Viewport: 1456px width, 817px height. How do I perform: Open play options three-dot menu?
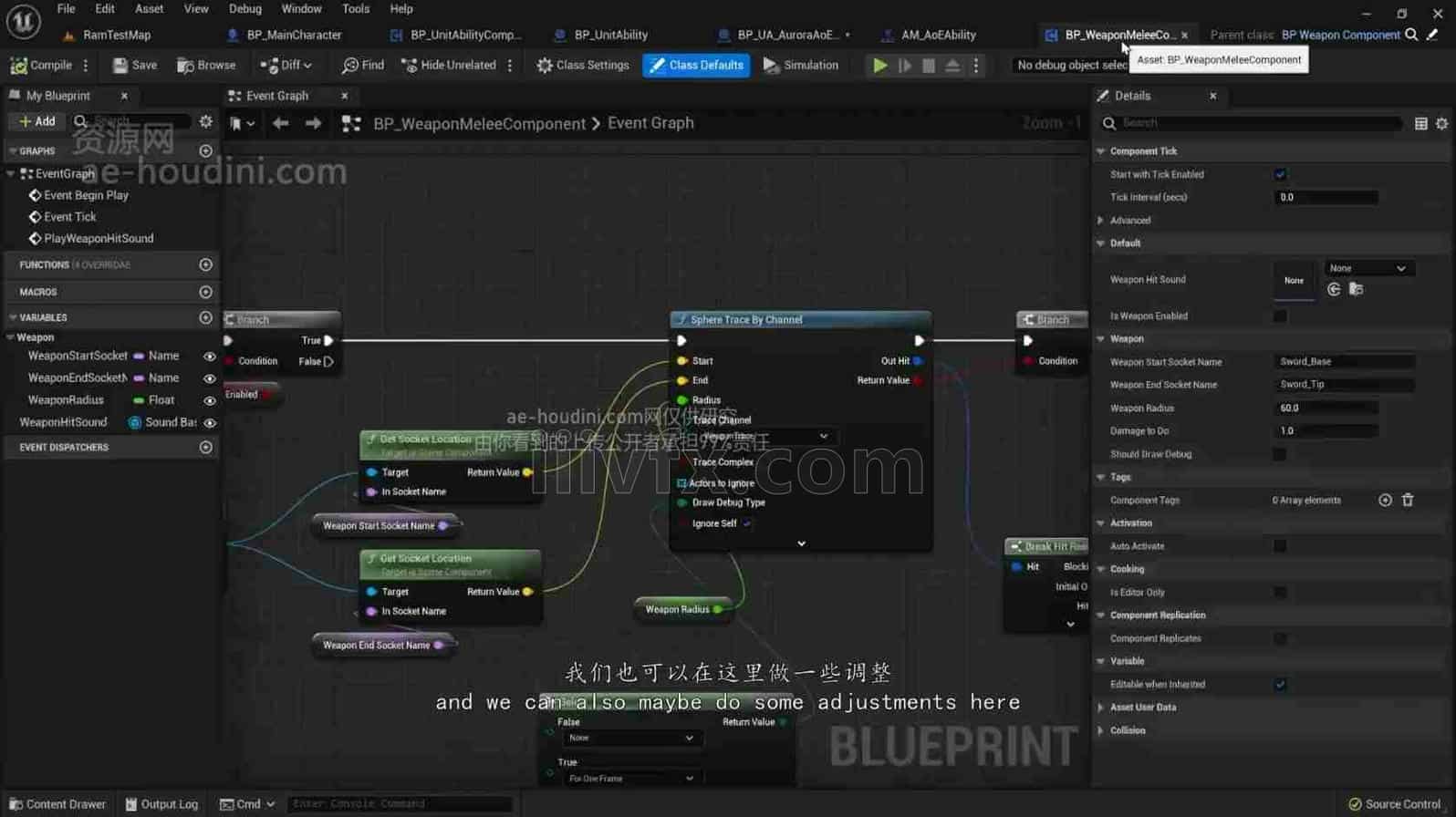pos(976,65)
